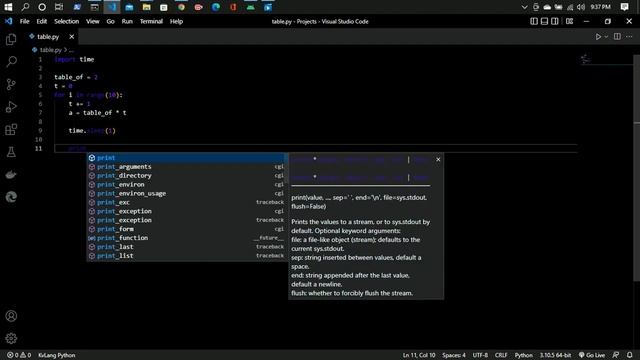Open the Windows Start button

point(8,7)
